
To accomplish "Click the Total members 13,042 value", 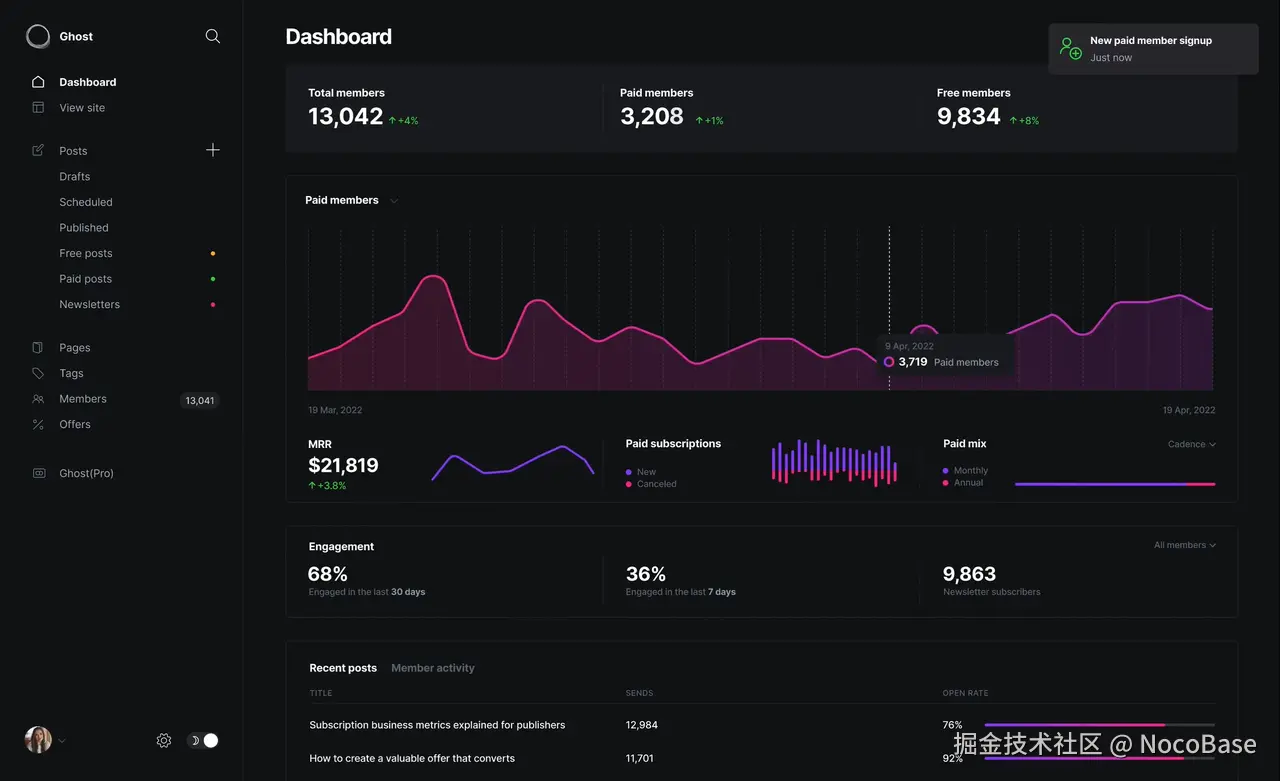I will (346, 117).
